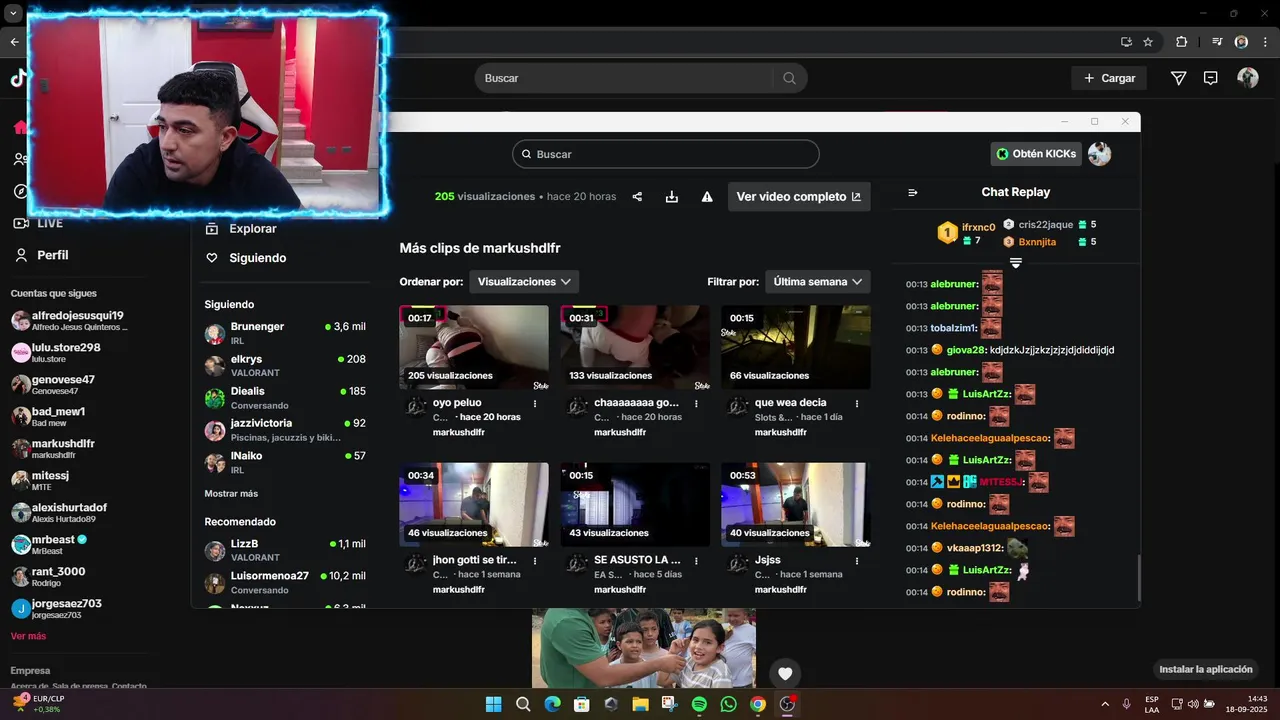Image resolution: width=1280 pixels, height=720 pixels.
Task: Open 'que wea decia' clip thumbnail
Action: (x=796, y=347)
